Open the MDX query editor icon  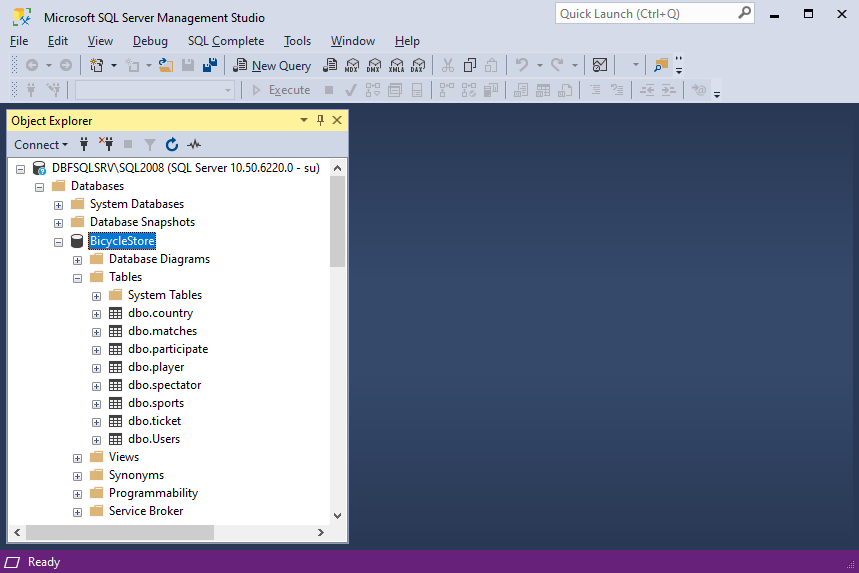click(x=352, y=66)
